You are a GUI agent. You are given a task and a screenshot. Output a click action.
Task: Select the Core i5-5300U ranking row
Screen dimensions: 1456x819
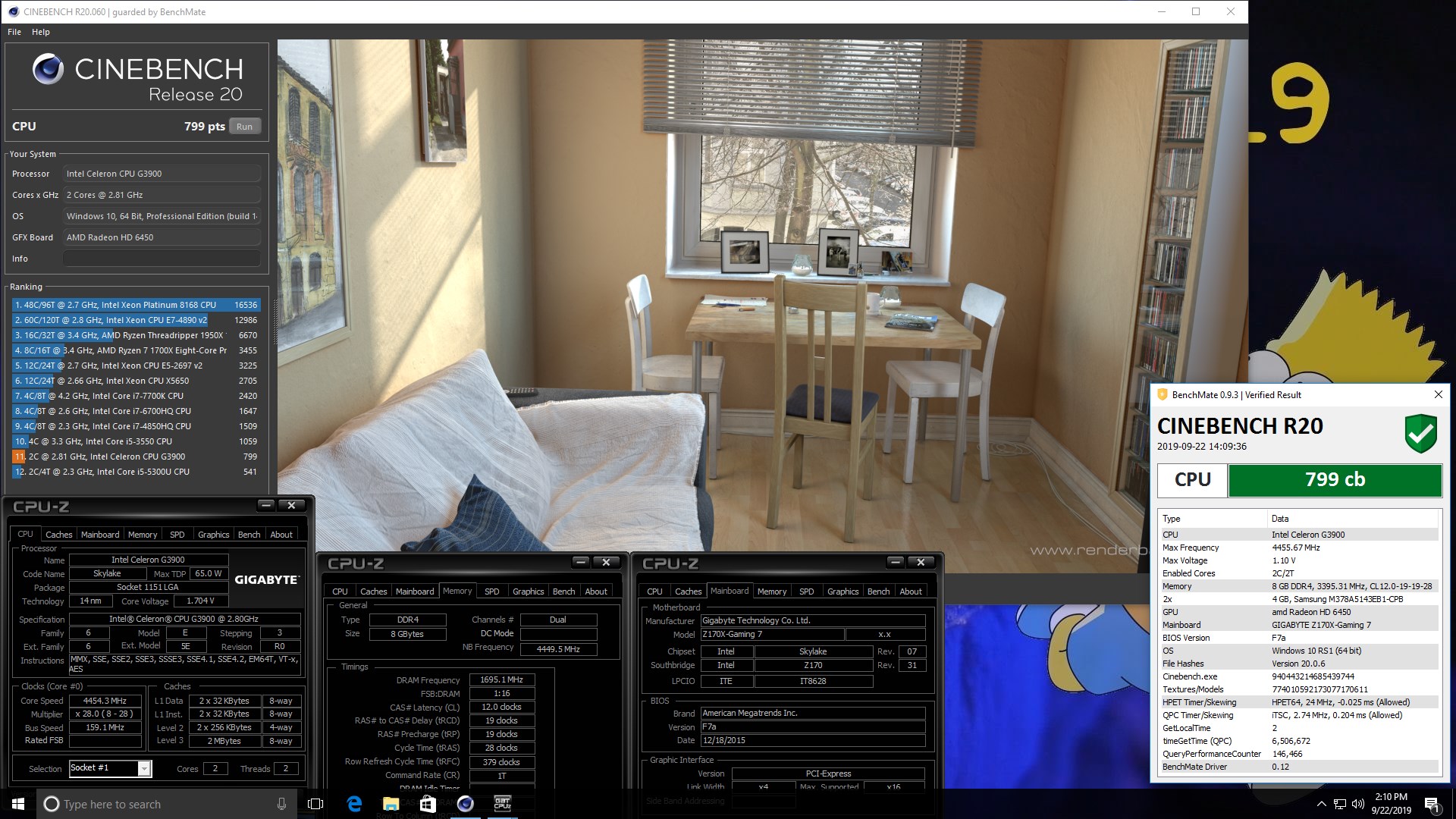pos(136,472)
